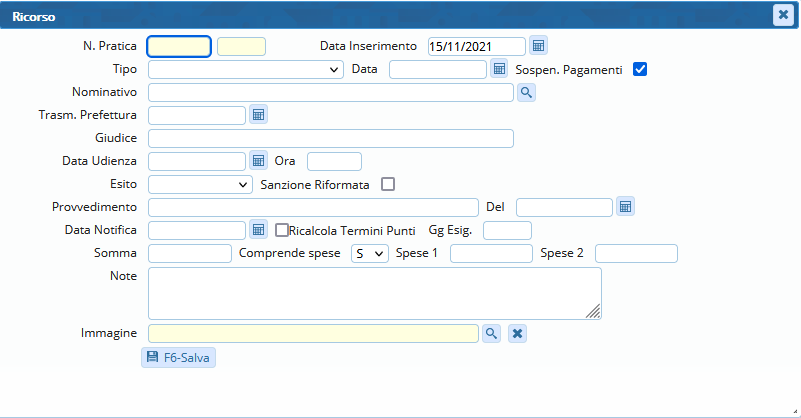Clear the Immagine field with X icon
Viewport: 801px width, 418px height.
[517, 333]
